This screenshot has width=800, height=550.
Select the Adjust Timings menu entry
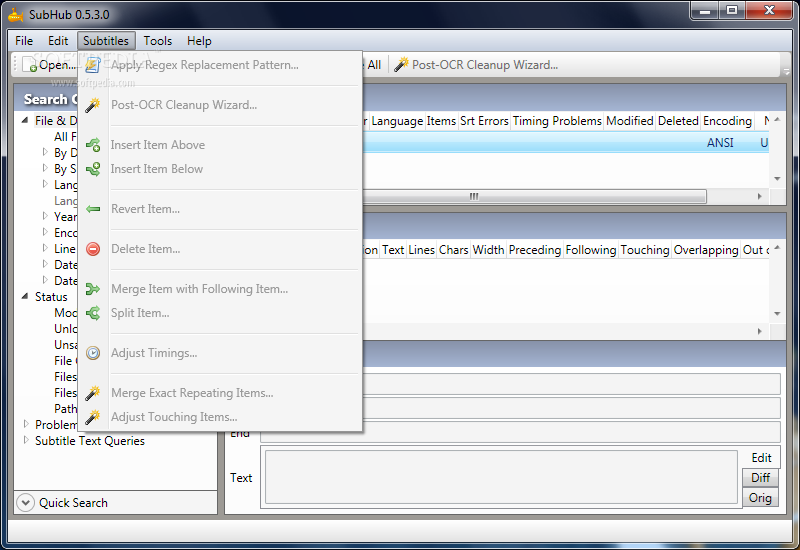(x=220, y=353)
